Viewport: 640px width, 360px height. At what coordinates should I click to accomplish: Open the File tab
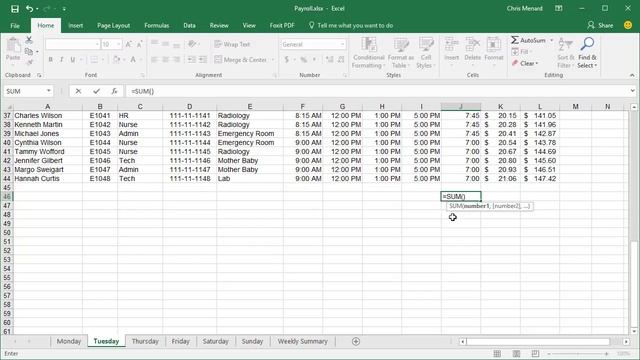click(15, 25)
